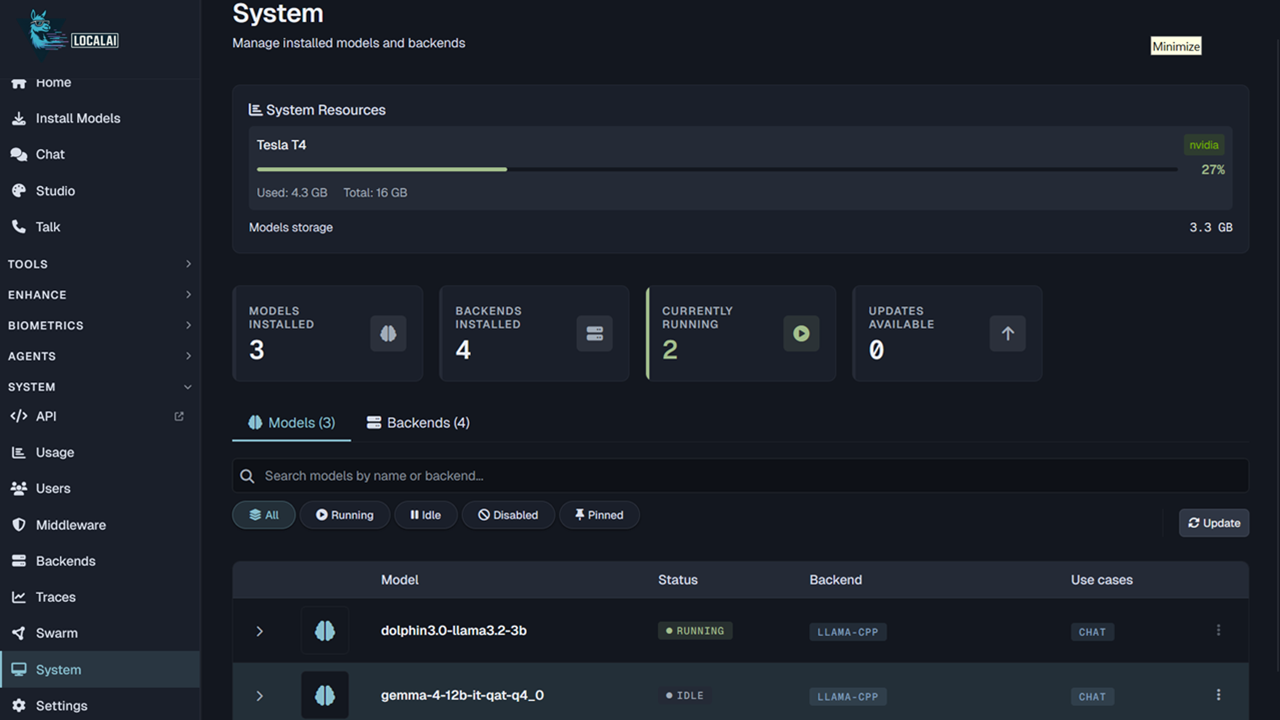Click the 27% usage value

(x=1213, y=170)
